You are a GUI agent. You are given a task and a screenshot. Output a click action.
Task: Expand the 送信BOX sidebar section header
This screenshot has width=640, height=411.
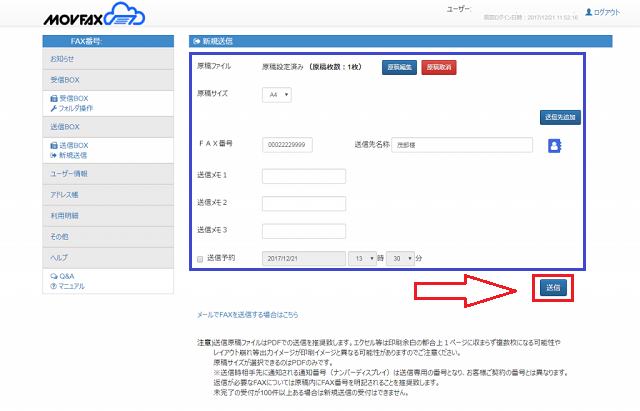tap(108, 127)
